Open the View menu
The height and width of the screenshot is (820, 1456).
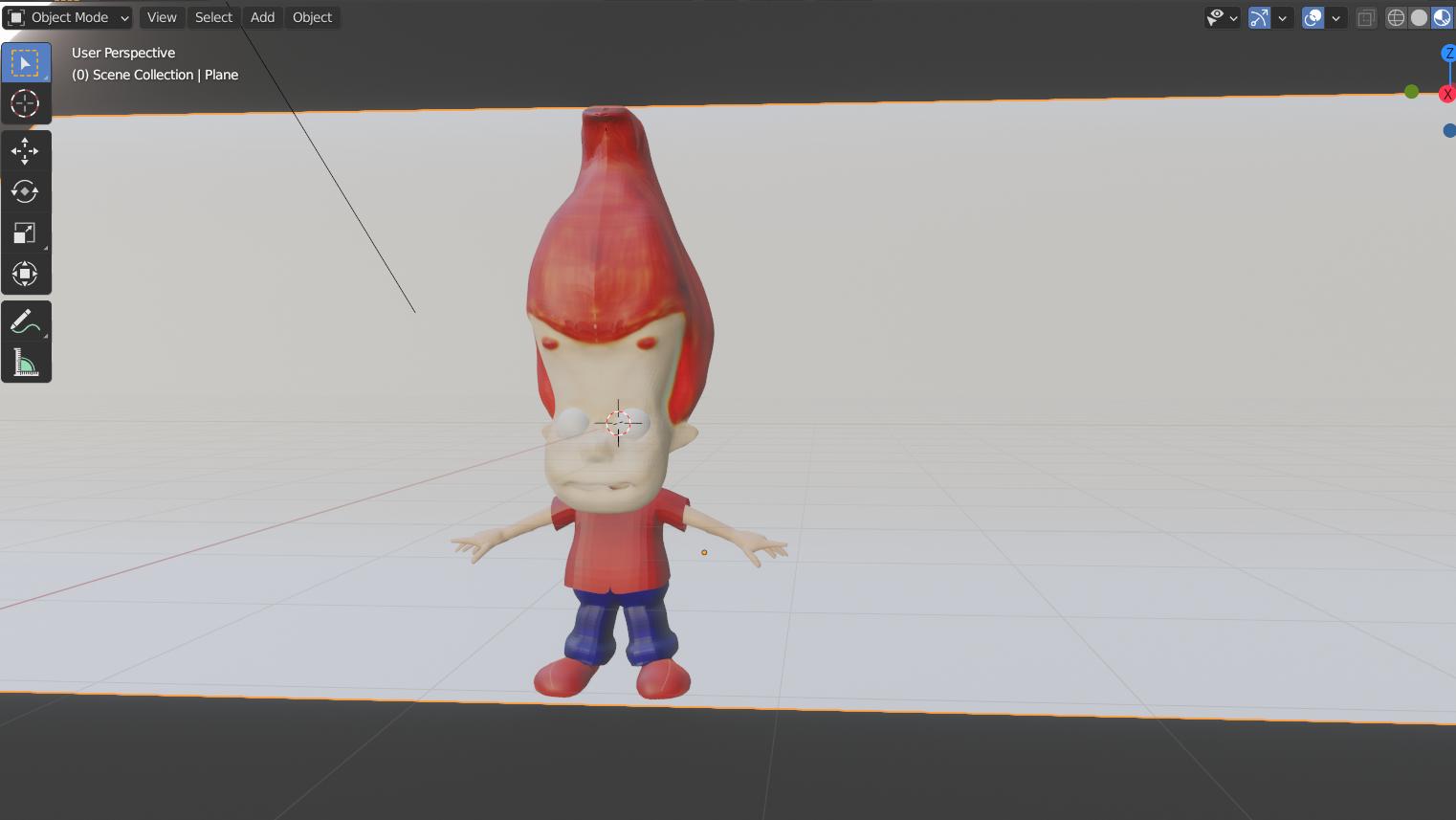click(x=162, y=17)
